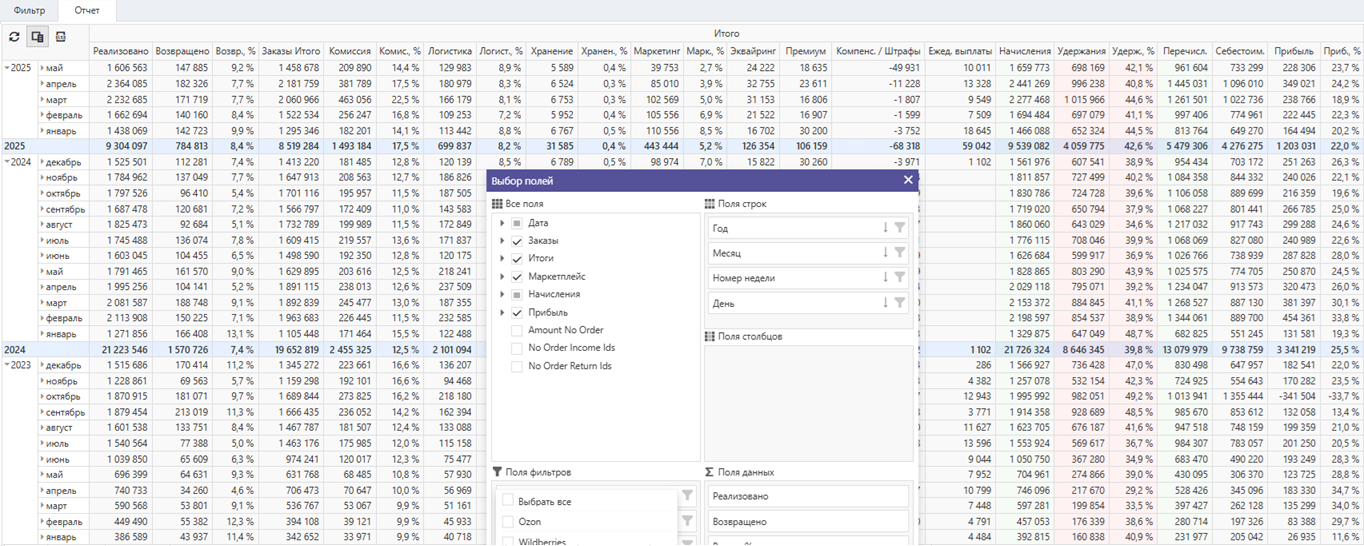The width and height of the screenshot is (1364, 546).
Task: Click sigma icon next to Поля данных
Action: 710,472
